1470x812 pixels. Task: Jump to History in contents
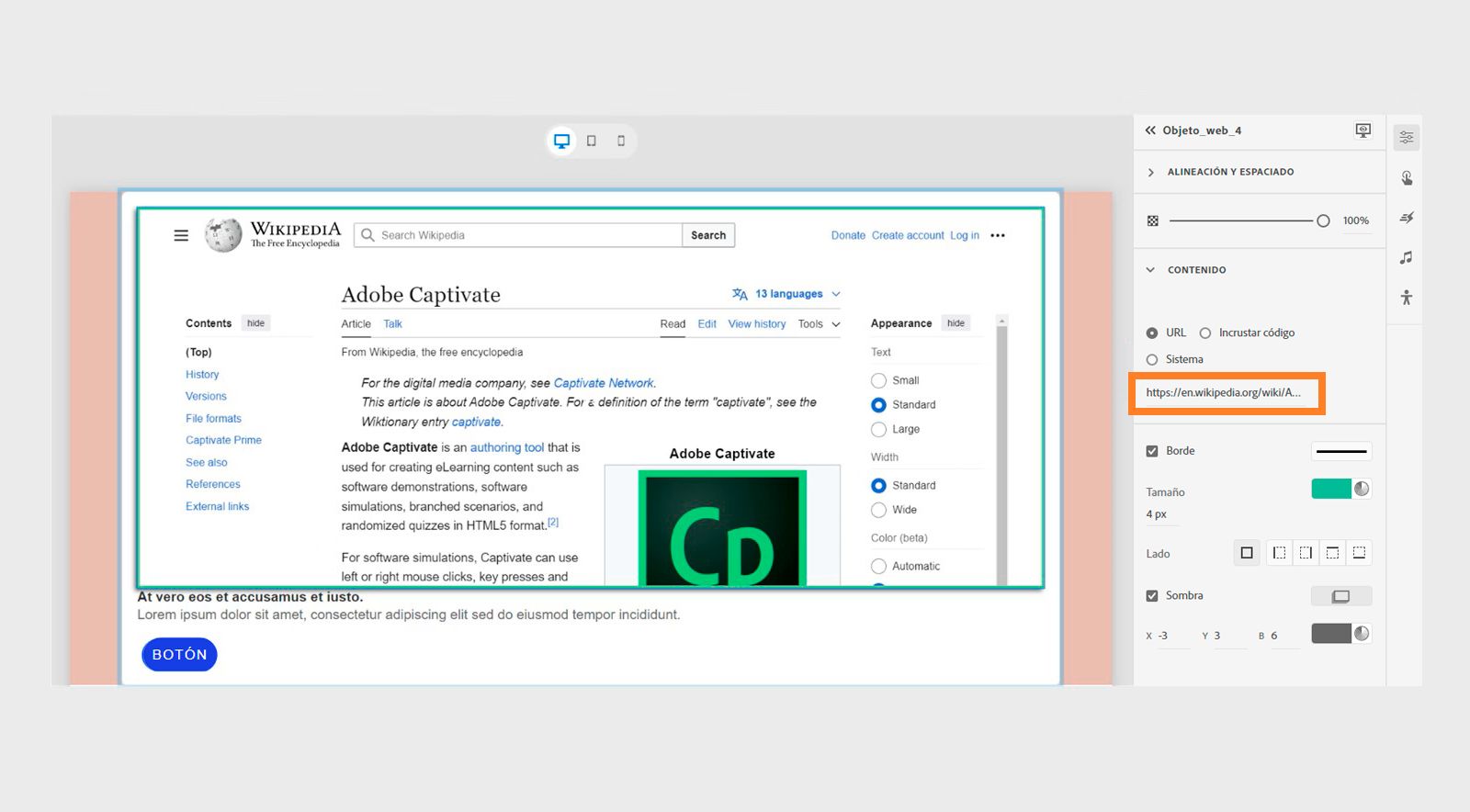point(202,375)
